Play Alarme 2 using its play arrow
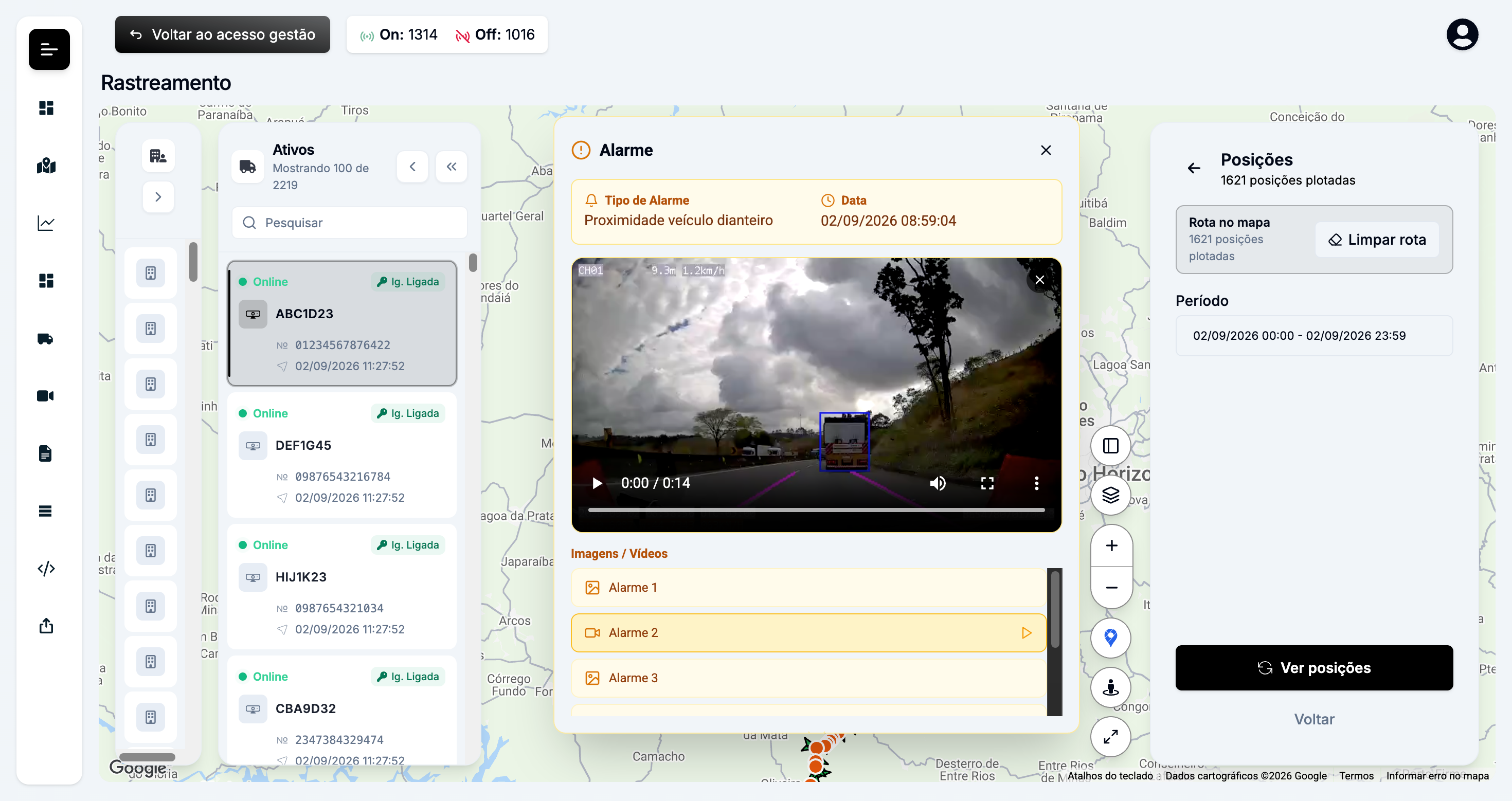 click(1026, 632)
